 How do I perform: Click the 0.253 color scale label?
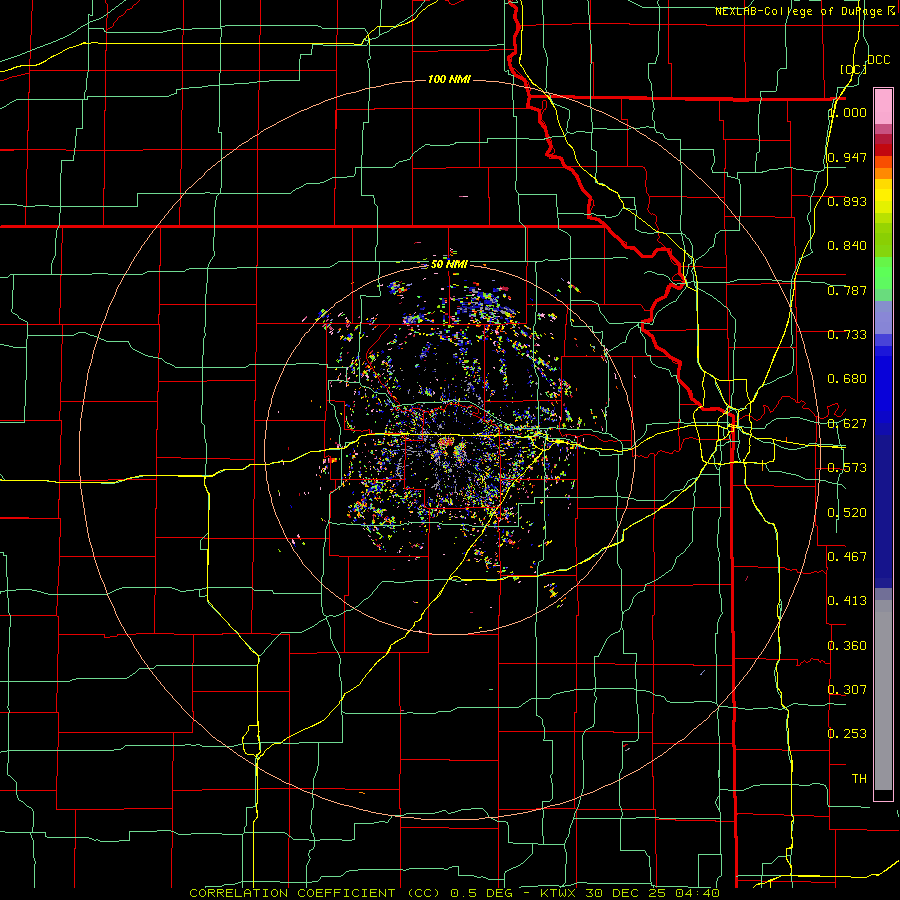(847, 734)
